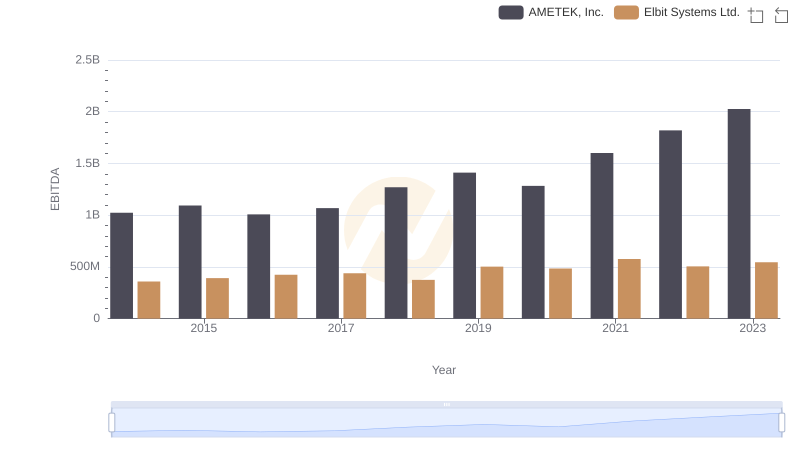Click the 2021 Elbit Systems bar
Viewport: 800px width, 461px height.
click(629, 289)
